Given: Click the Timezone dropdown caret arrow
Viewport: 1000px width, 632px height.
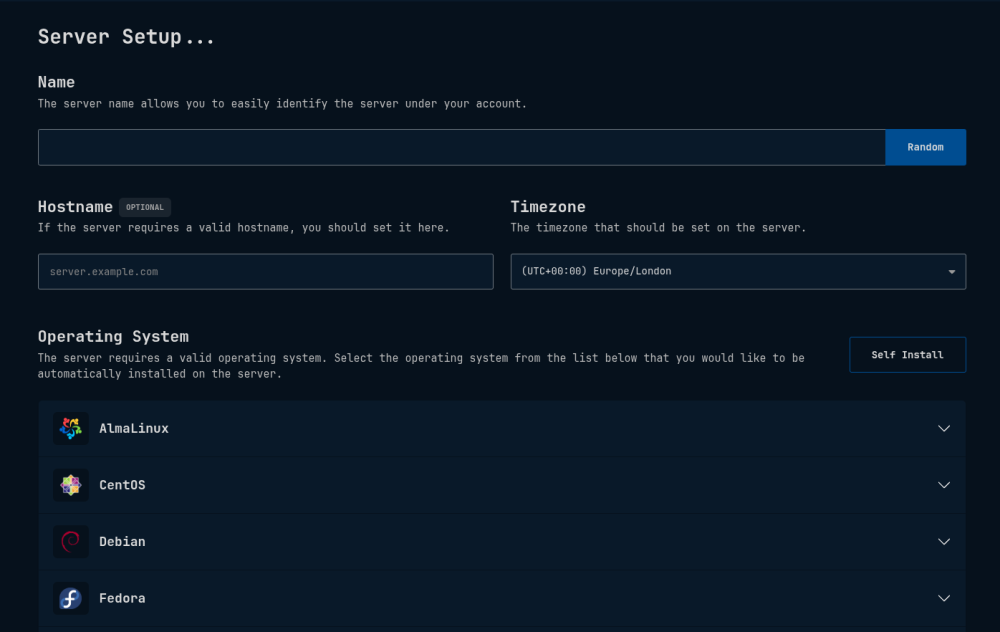Looking at the screenshot, I should tap(952, 272).
